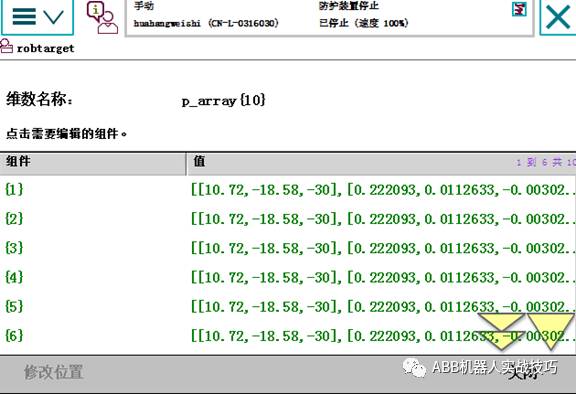The width and height of the screenshot is (576, 394).
Task: Open the ABB main menu button
Action: (x=37, y=17)
